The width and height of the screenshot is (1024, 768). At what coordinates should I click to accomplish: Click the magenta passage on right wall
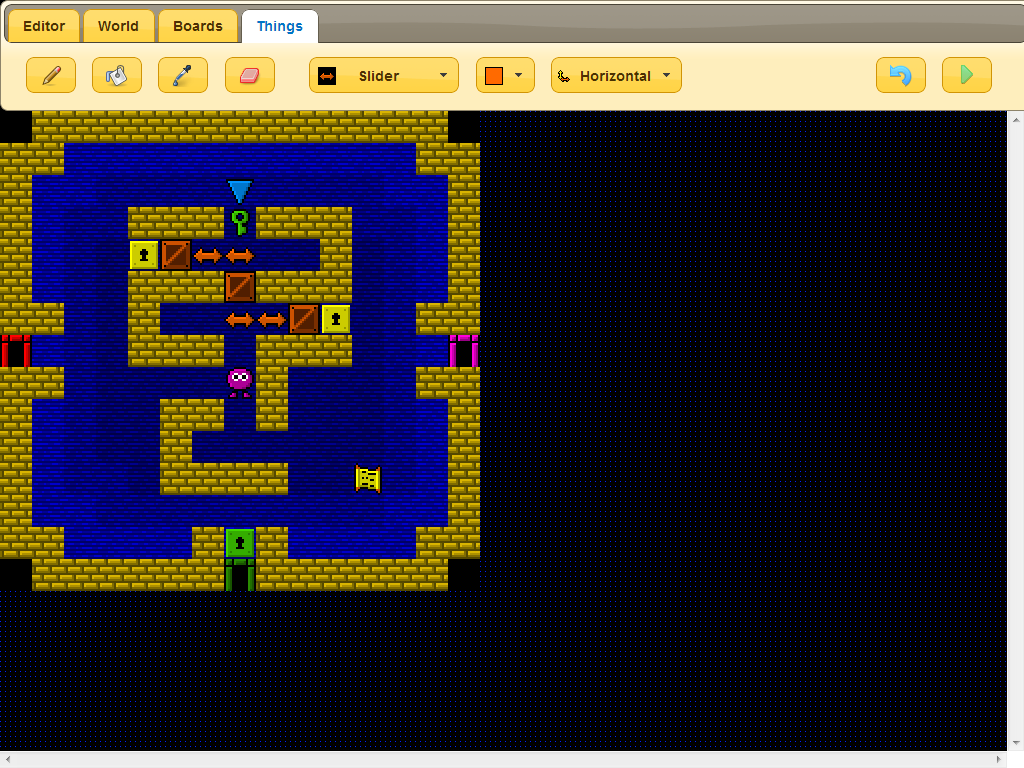point(463,352)
